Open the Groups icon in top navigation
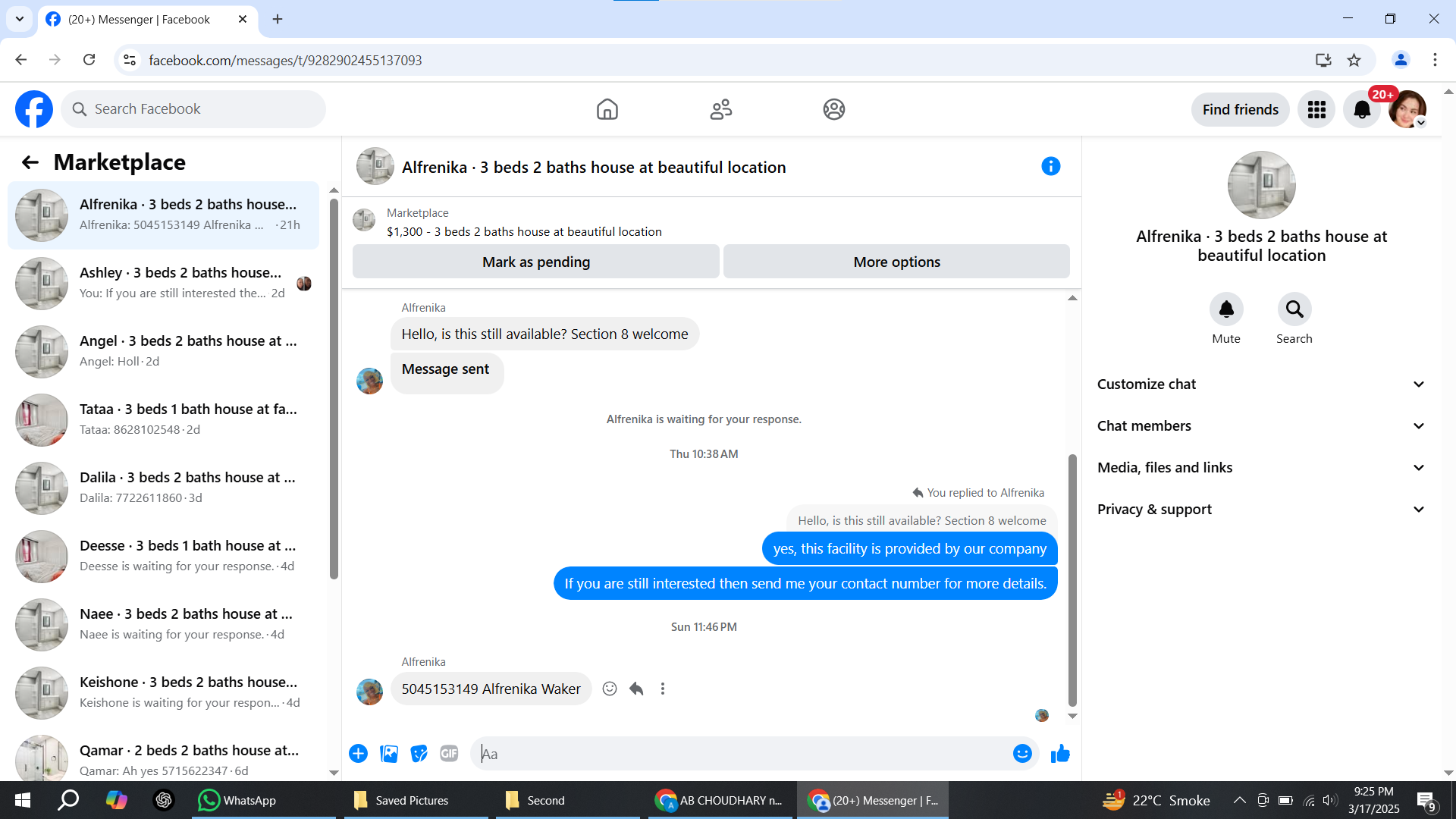The image size is (1456, 819). tap(834, 109)
